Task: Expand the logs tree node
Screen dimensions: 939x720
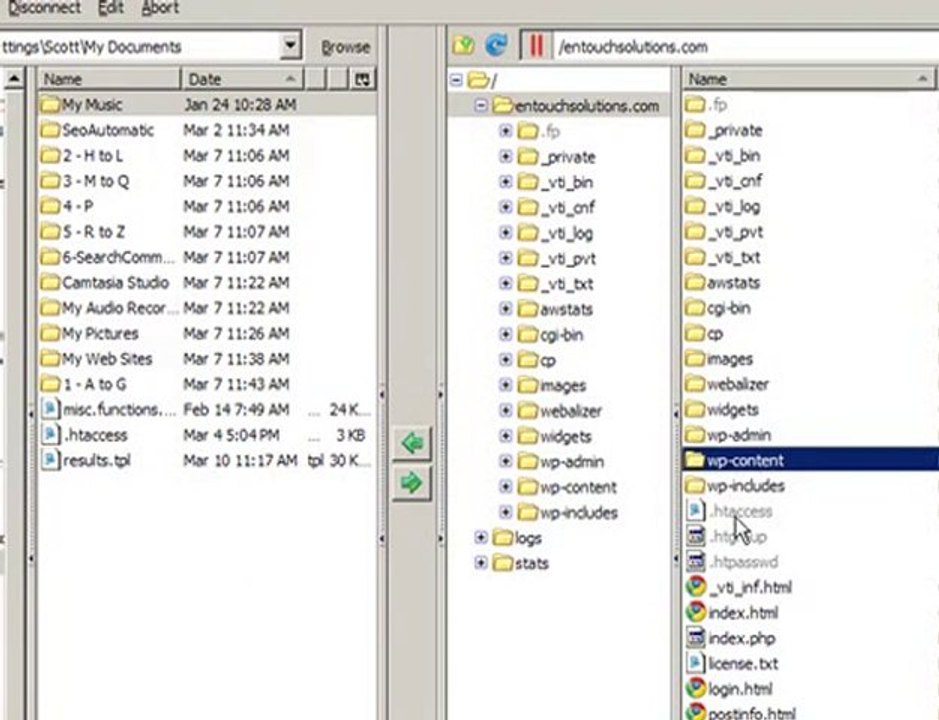Action: [481, 537]
